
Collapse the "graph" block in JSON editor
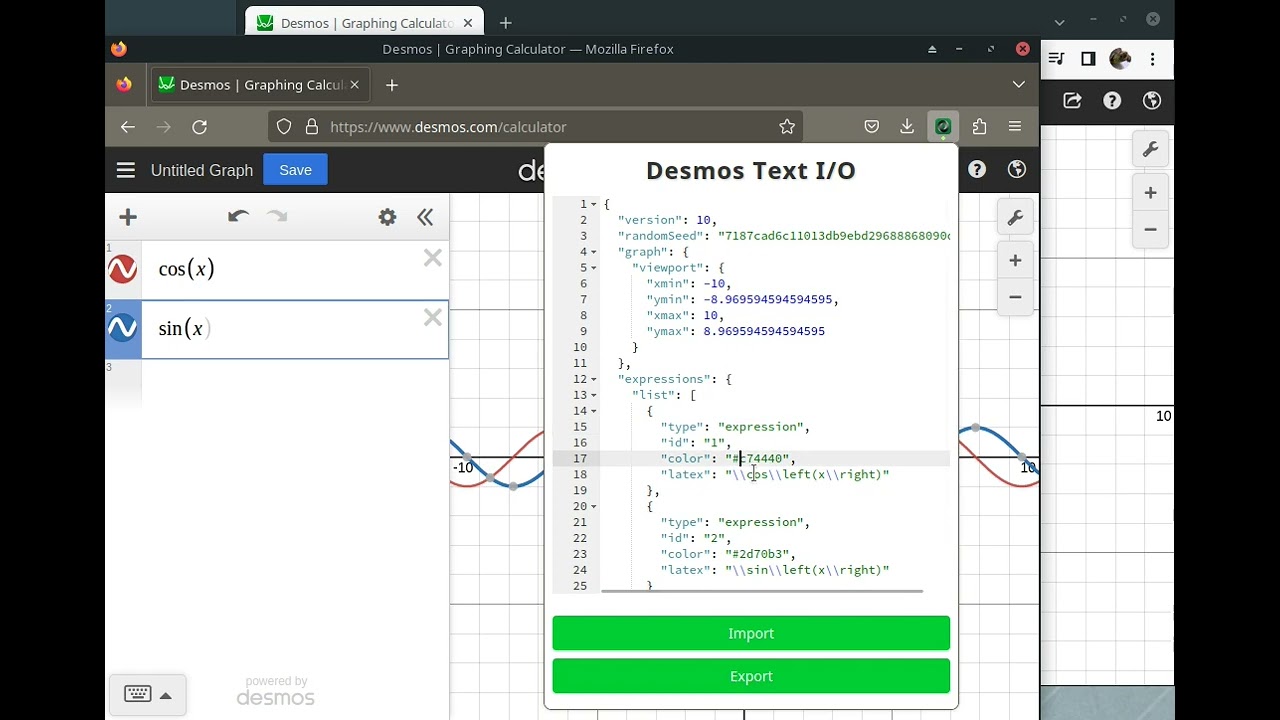click(x=594, y=252)
